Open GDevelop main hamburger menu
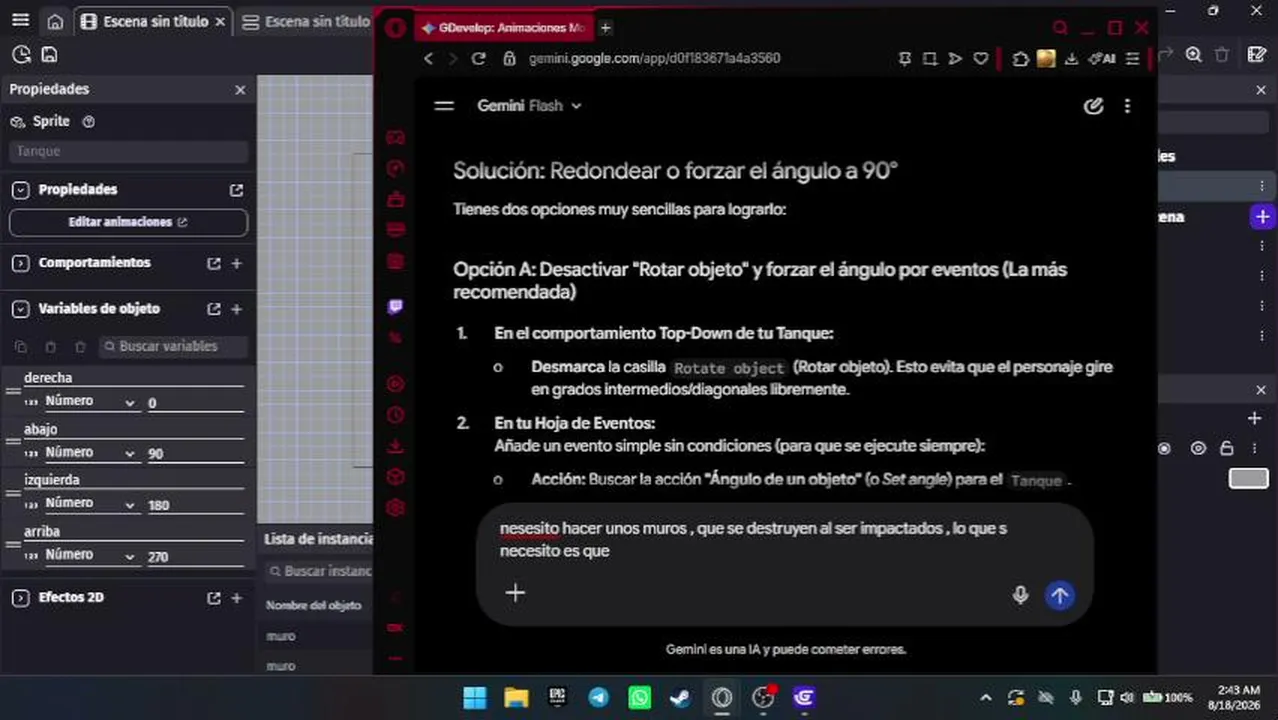Image resolution: width=1278 pixels, height=720 pixels. [21, 21]
